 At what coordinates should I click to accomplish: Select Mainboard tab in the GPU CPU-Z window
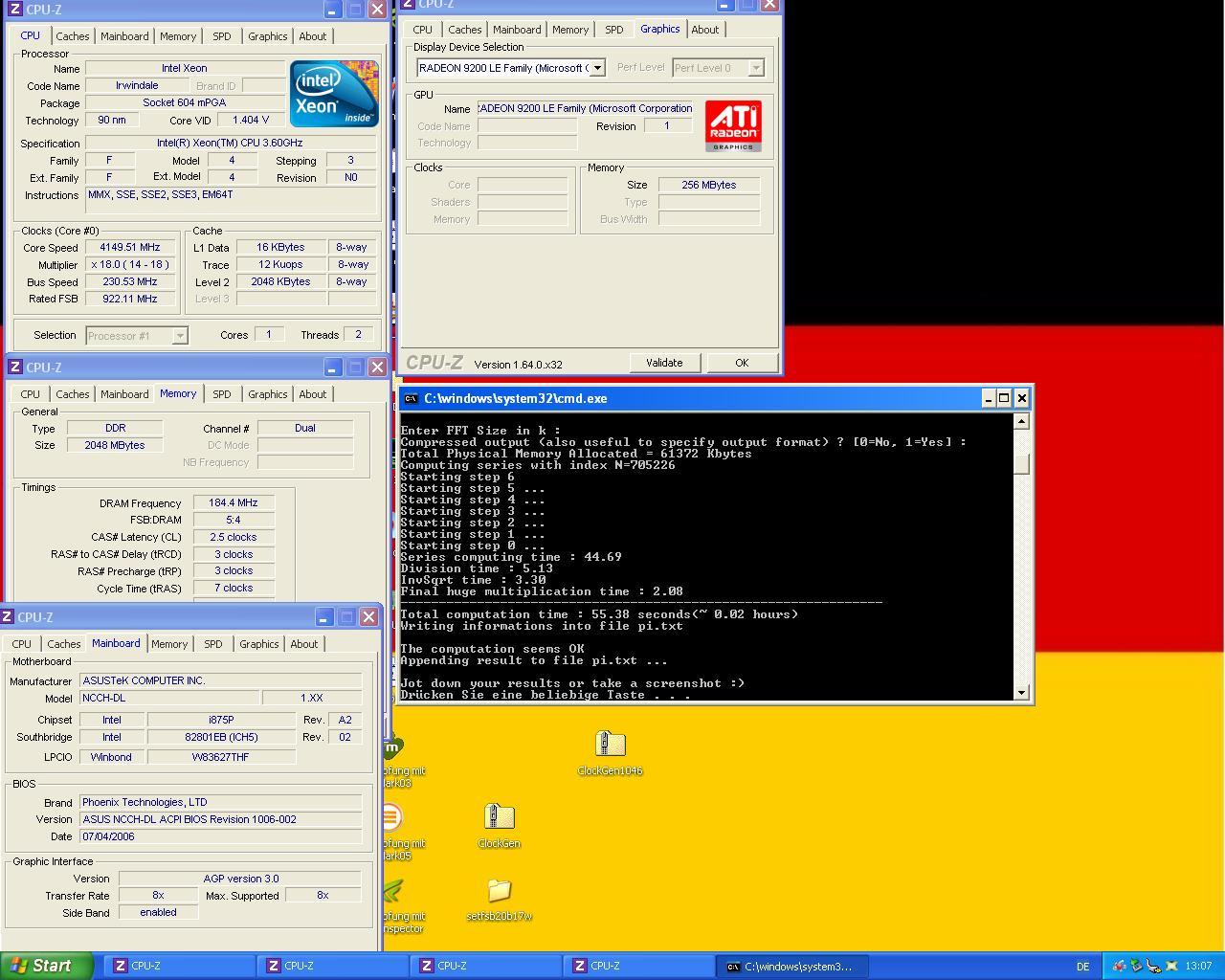[x=517, y=30]
